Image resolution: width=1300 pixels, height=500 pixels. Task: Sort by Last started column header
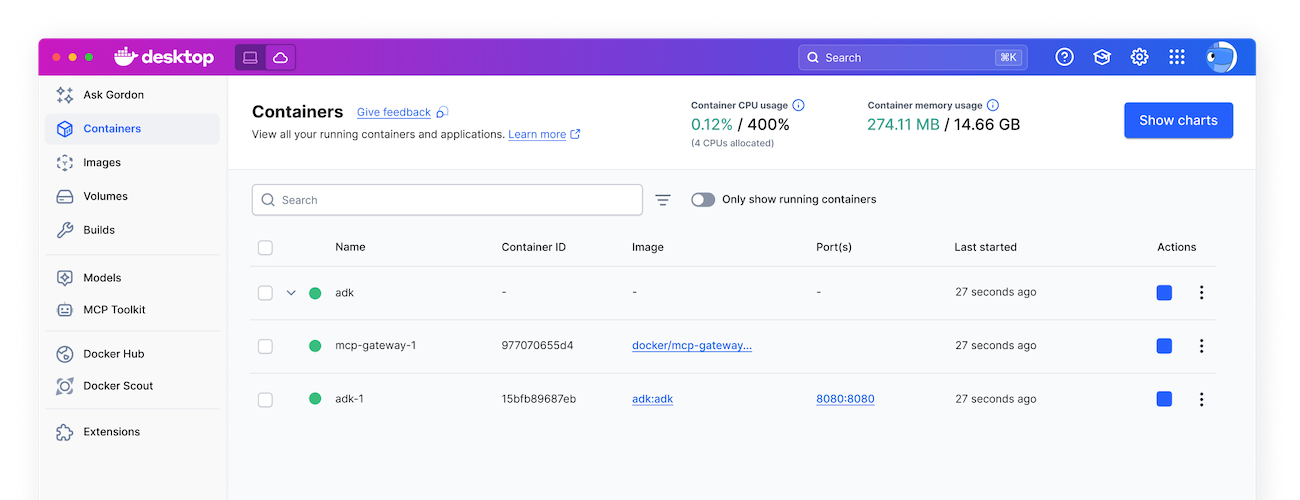click(985, 247)
